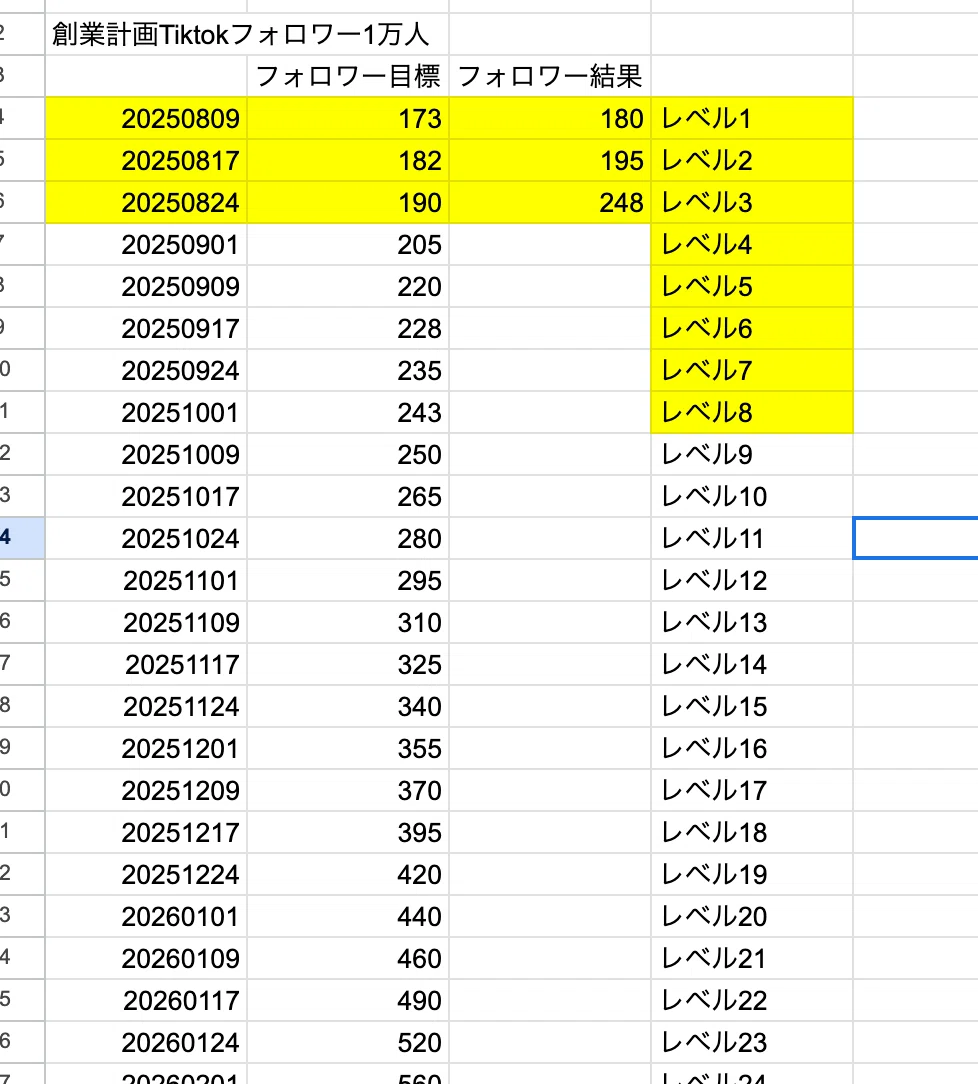This screenshot has width=978, height=1084.
Task: Select date cell 20251101
Action: point(147,581)
